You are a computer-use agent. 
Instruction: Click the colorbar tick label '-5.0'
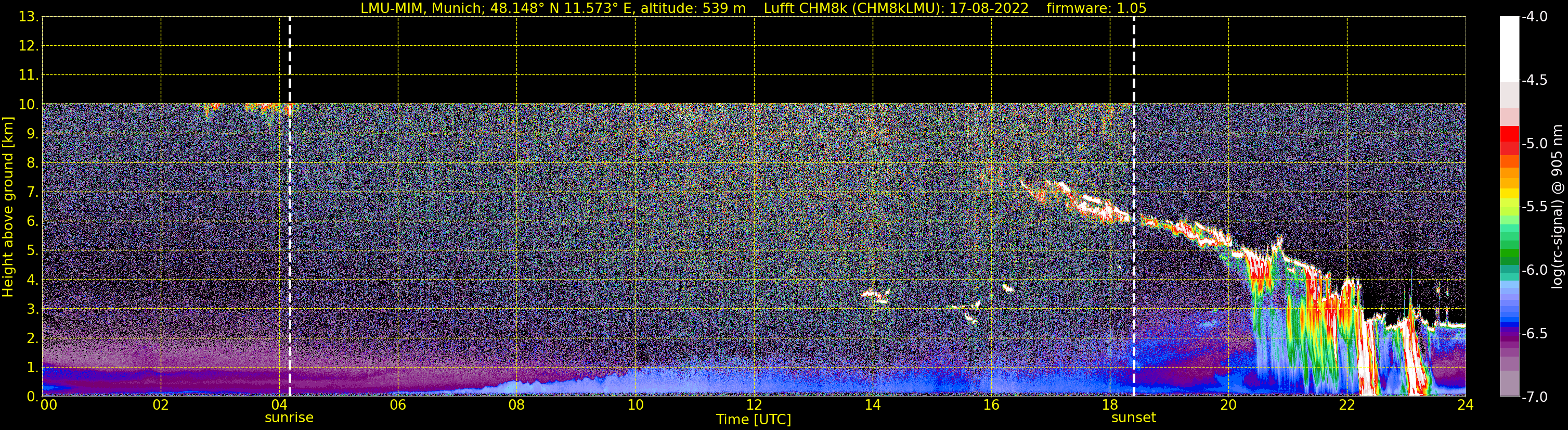[x=1535, y=144]
